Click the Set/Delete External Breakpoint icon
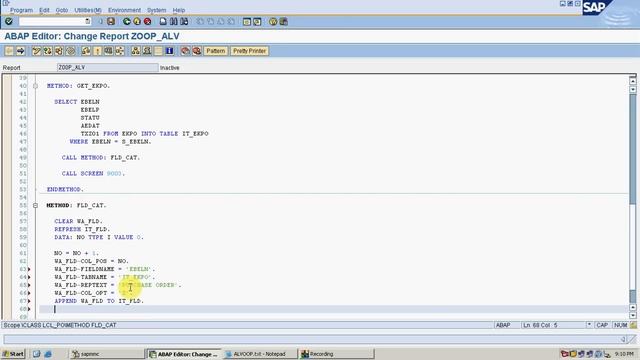This screenshot has width=640, height=360. (x=197, y=51)
